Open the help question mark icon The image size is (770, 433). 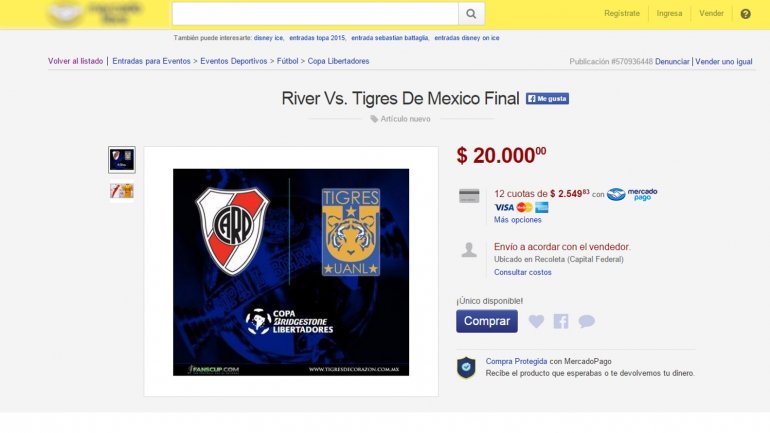tap(745, 14)
